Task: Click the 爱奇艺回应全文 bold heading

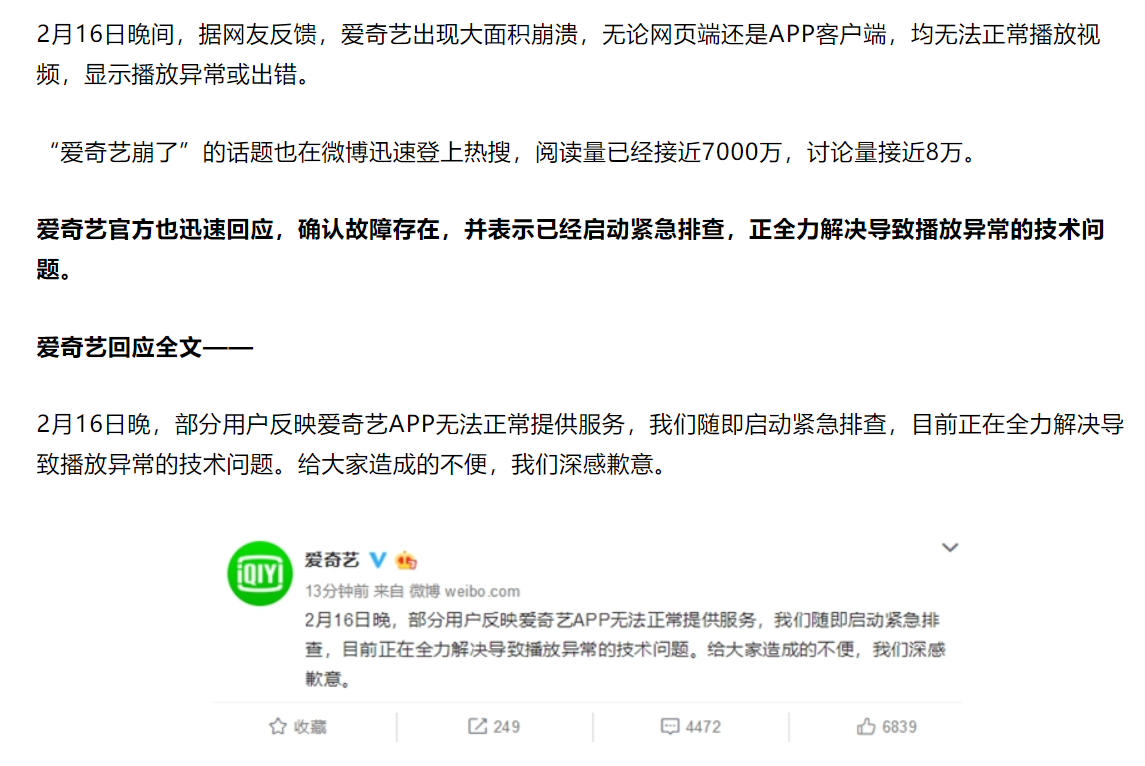Action: click(x=145, y=348)
